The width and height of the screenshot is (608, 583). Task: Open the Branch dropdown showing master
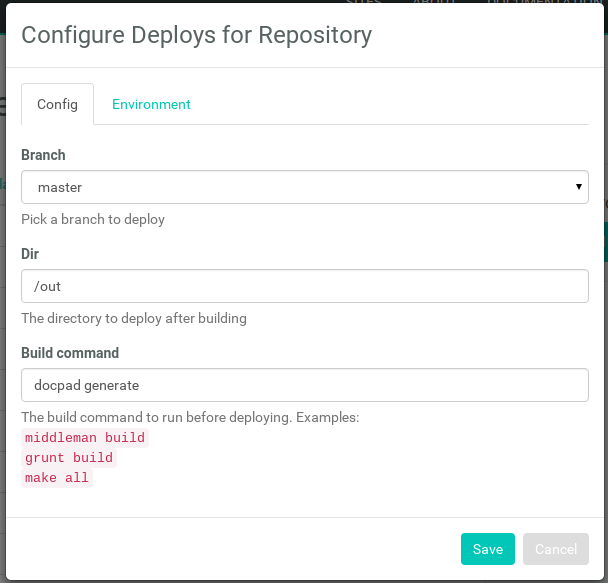305,187
